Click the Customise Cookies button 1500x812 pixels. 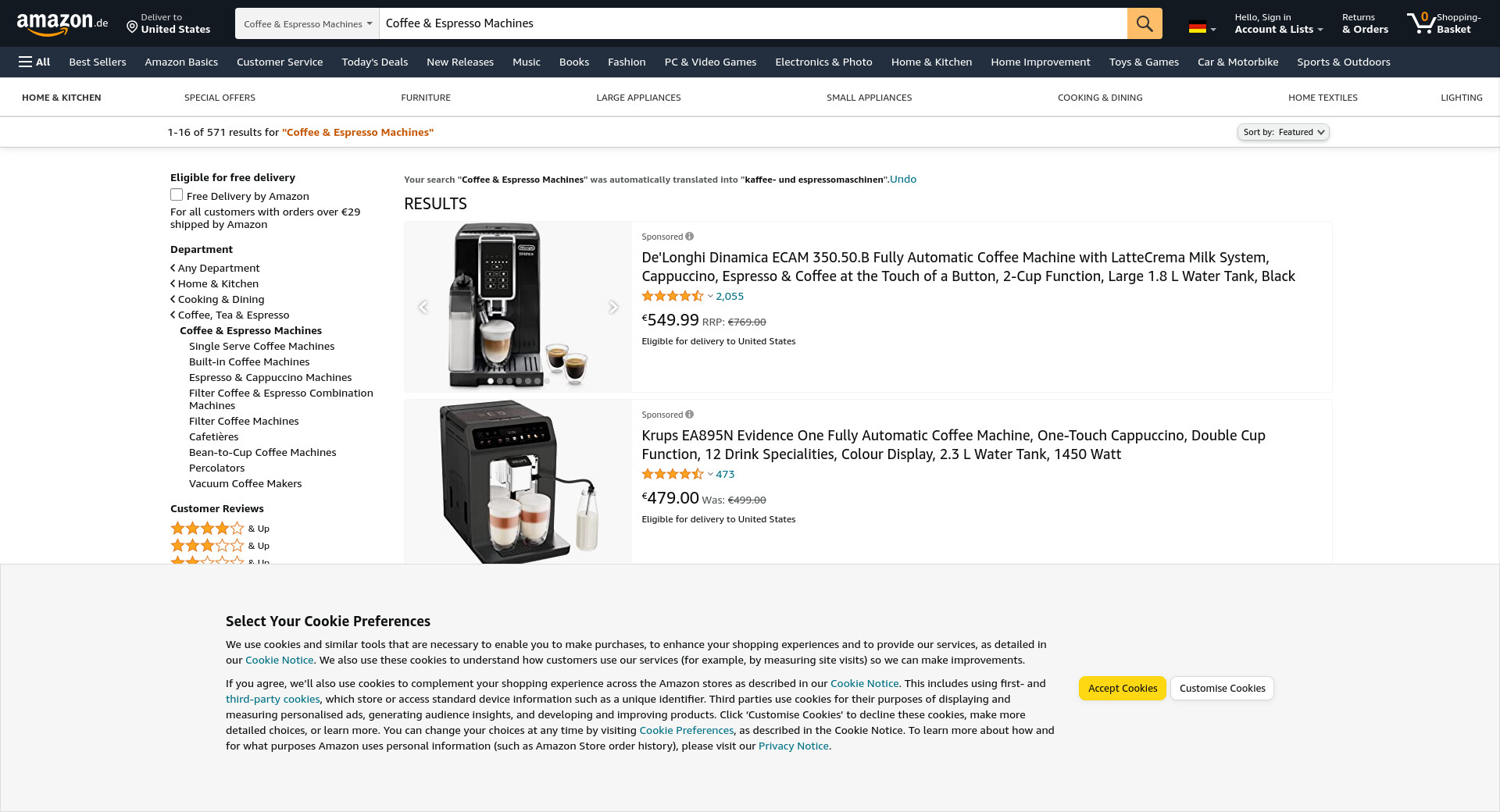pos(1222,688)
